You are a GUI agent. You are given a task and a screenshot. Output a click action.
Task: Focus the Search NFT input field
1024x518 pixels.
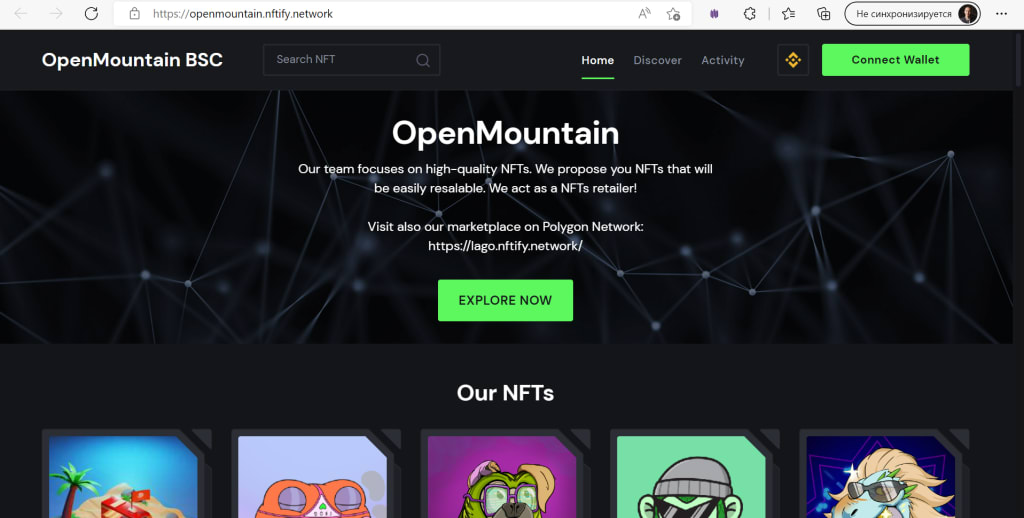tap(351, 60)
